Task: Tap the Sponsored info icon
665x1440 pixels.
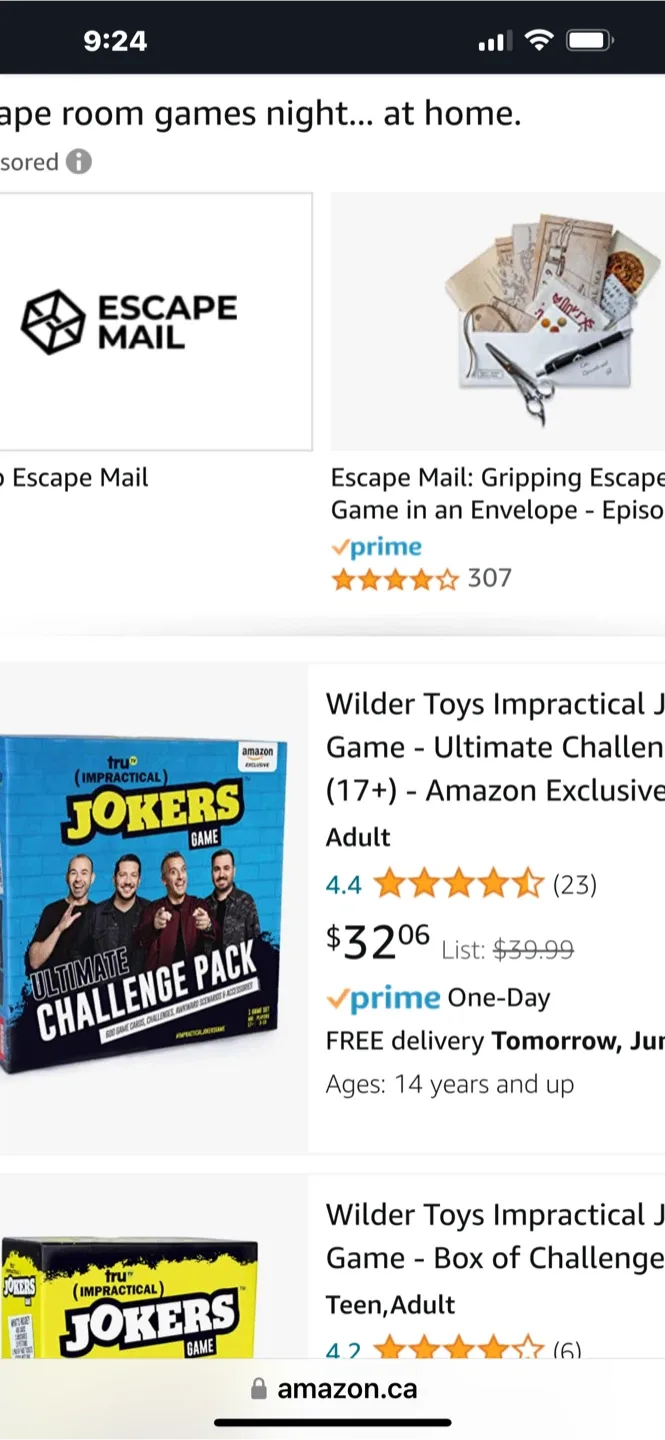Action: coord(78,162)
